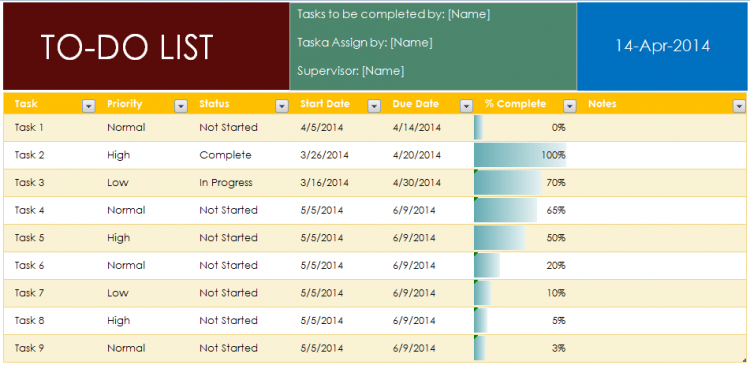Screen dimensions: 750x365
Task: Open the Priority column filter dropdown
Action: pos(181,106)
